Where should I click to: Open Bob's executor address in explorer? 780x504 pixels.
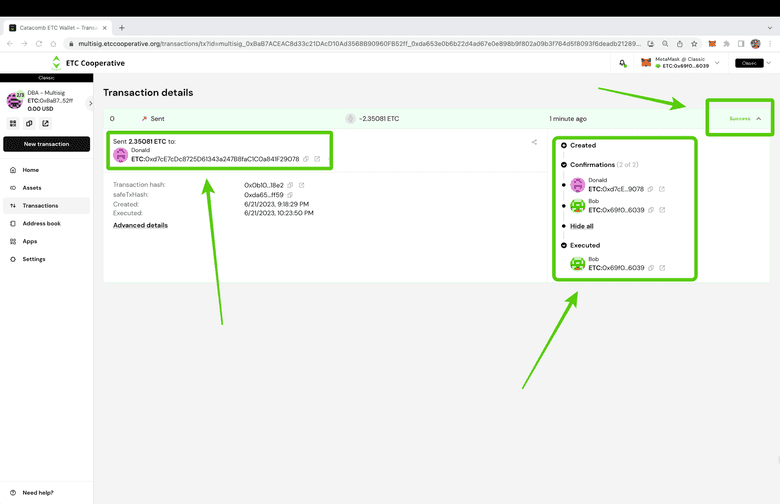coord(661,268)
